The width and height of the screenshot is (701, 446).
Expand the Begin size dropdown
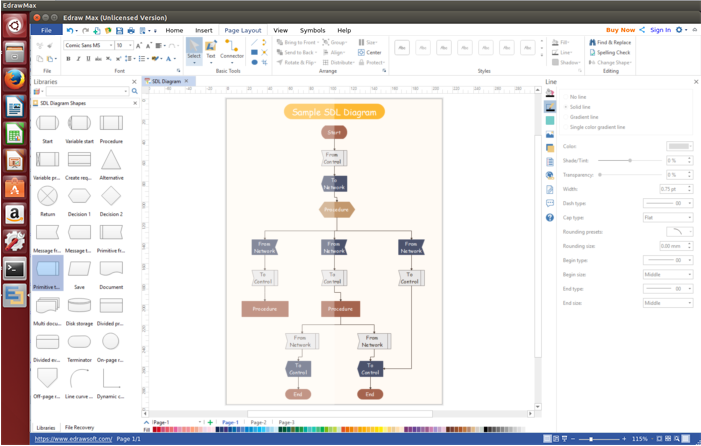[668, 274]
